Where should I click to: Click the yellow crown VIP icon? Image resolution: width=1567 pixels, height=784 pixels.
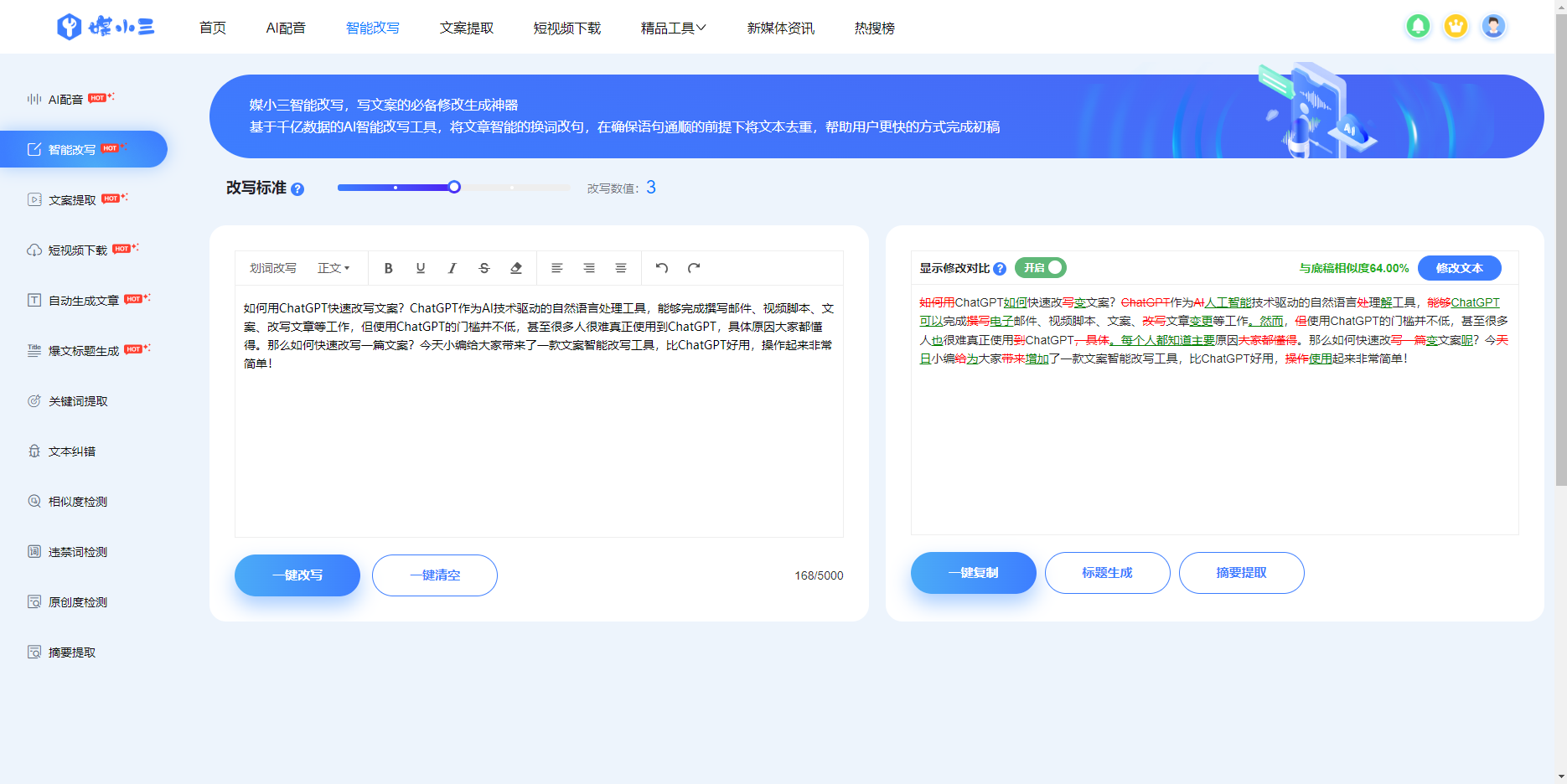1456,26
